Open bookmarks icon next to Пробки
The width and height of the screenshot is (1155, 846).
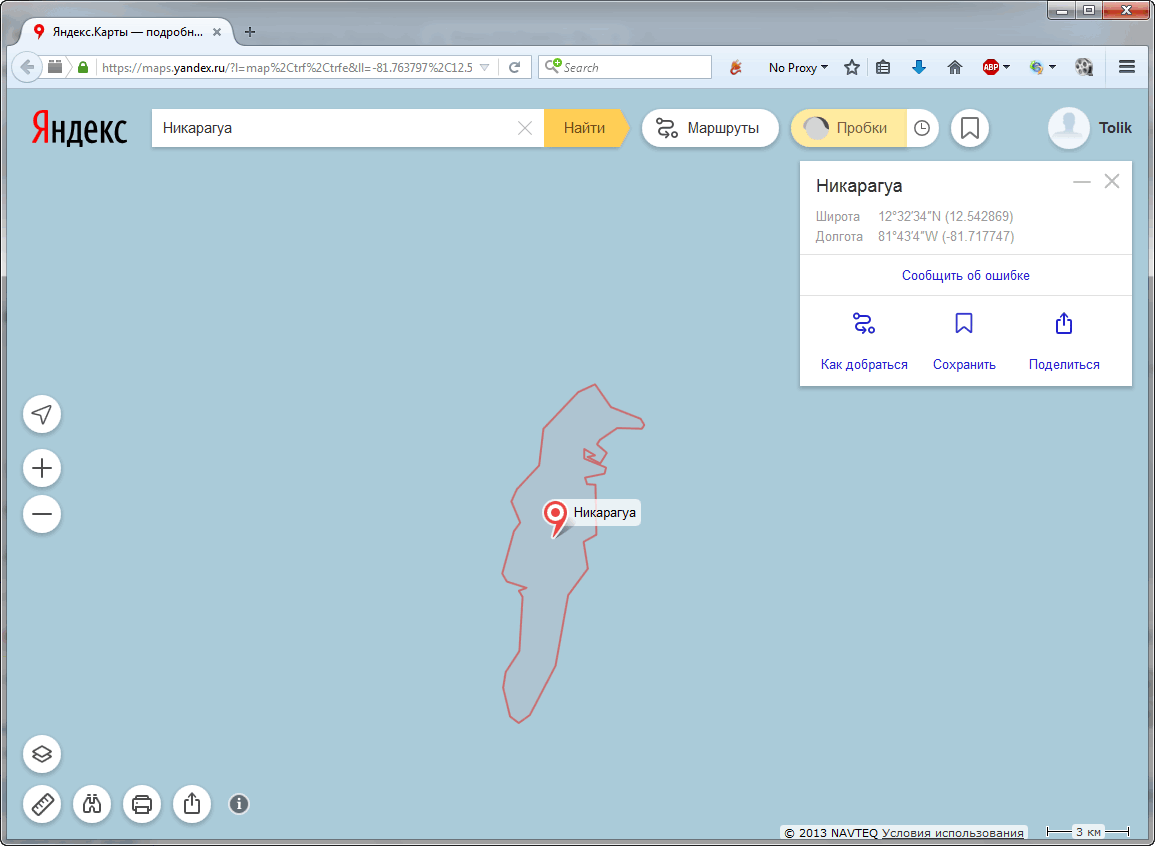(x=969, y=128)
